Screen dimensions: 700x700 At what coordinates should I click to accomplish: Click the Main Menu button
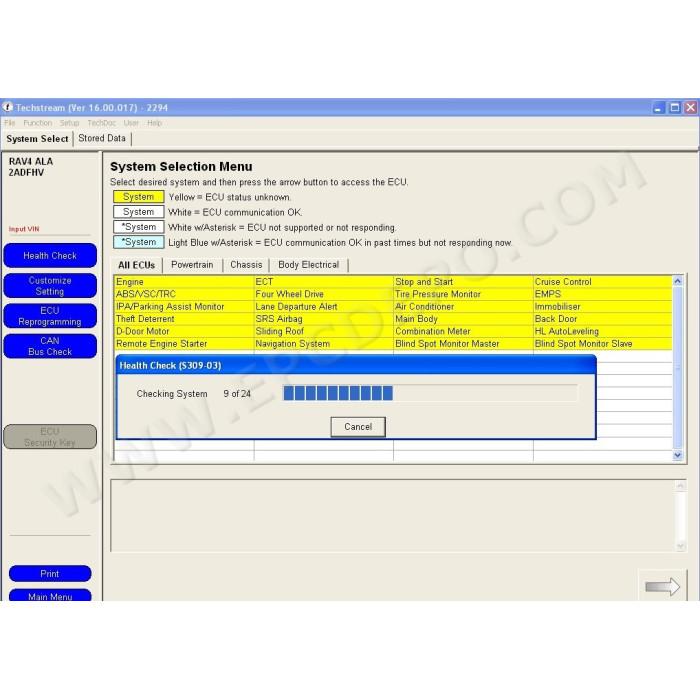50,596
